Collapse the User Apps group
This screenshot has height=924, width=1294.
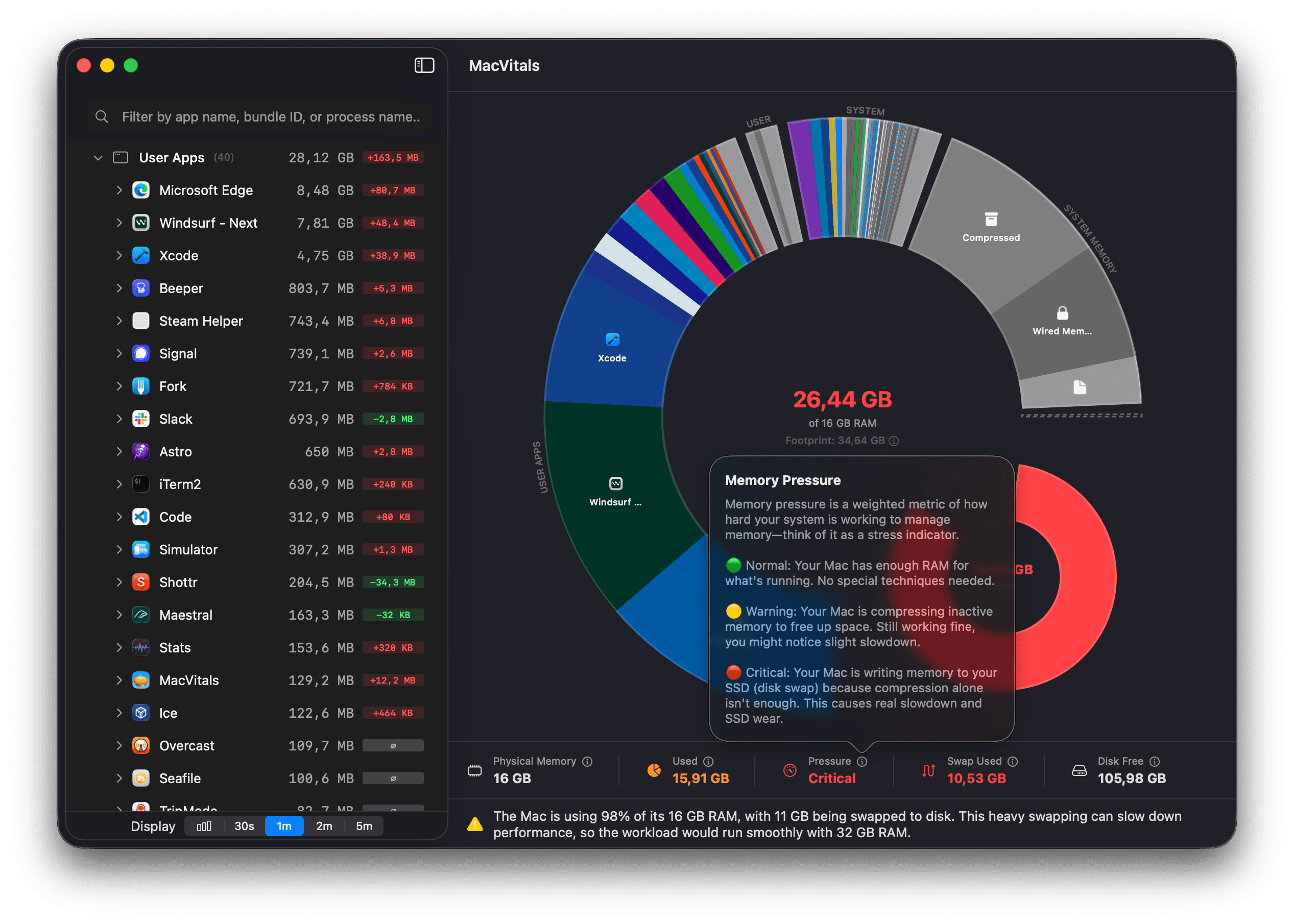(98, 158)
